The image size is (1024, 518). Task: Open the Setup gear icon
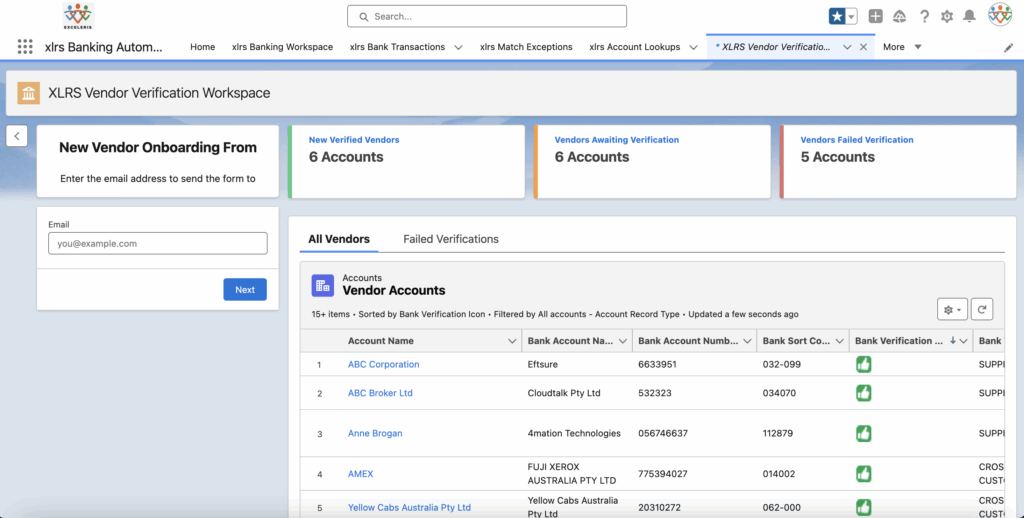[x=947, y=16]
